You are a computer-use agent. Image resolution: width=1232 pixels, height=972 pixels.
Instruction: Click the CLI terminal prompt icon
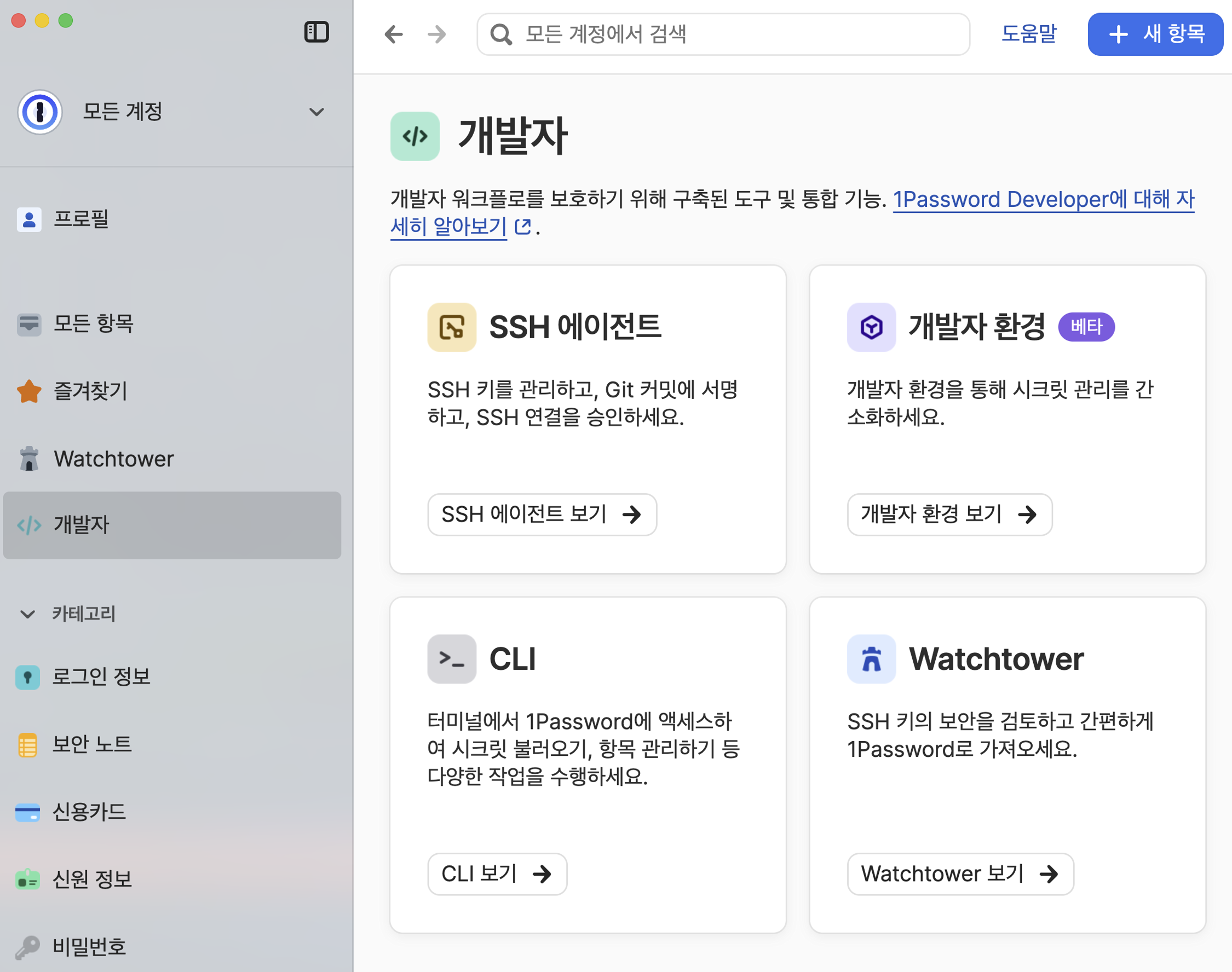pos(452,659)
